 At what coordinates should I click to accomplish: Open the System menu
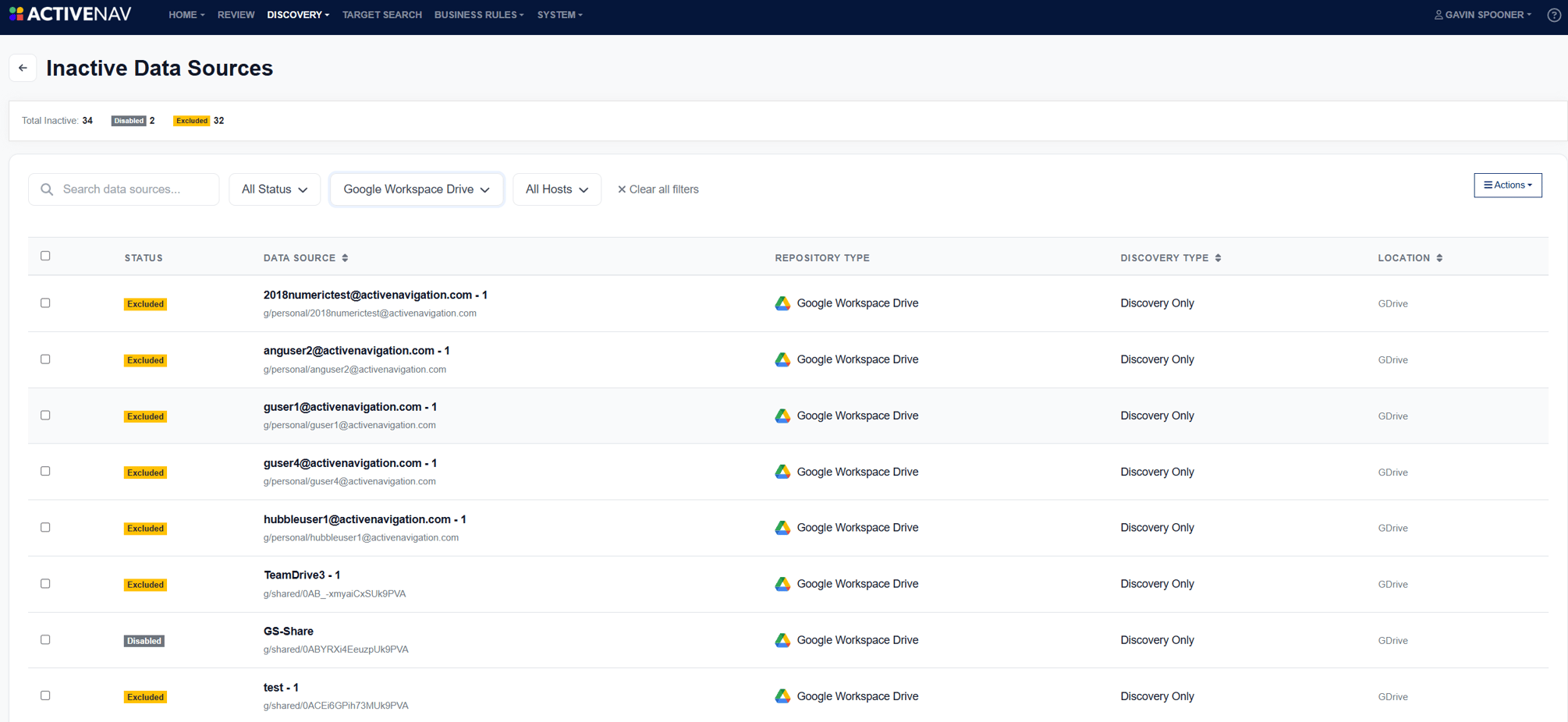[x=559, y=15]
